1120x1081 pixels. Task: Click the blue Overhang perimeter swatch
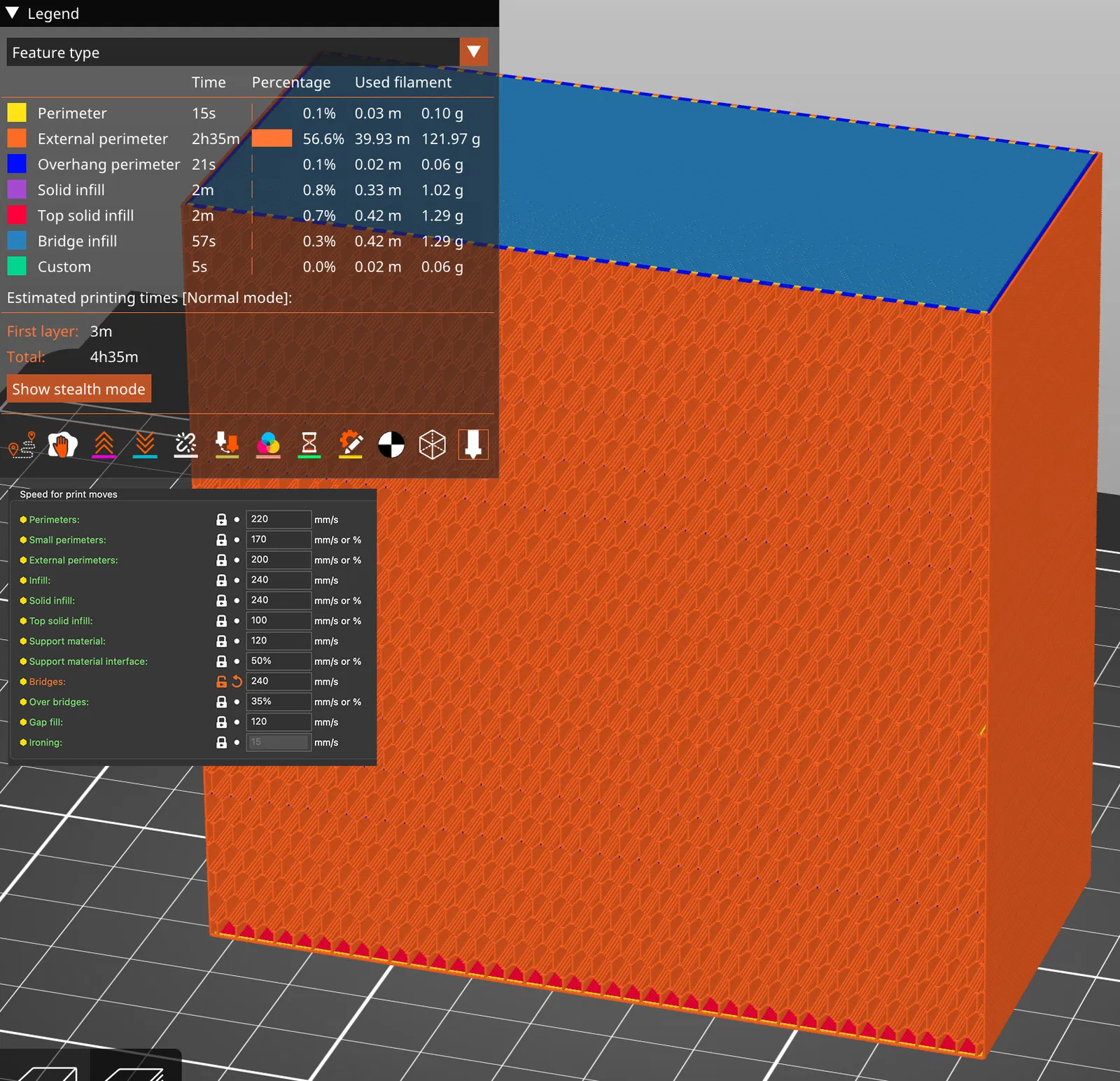pyautogui.click(x=17, y=164)
